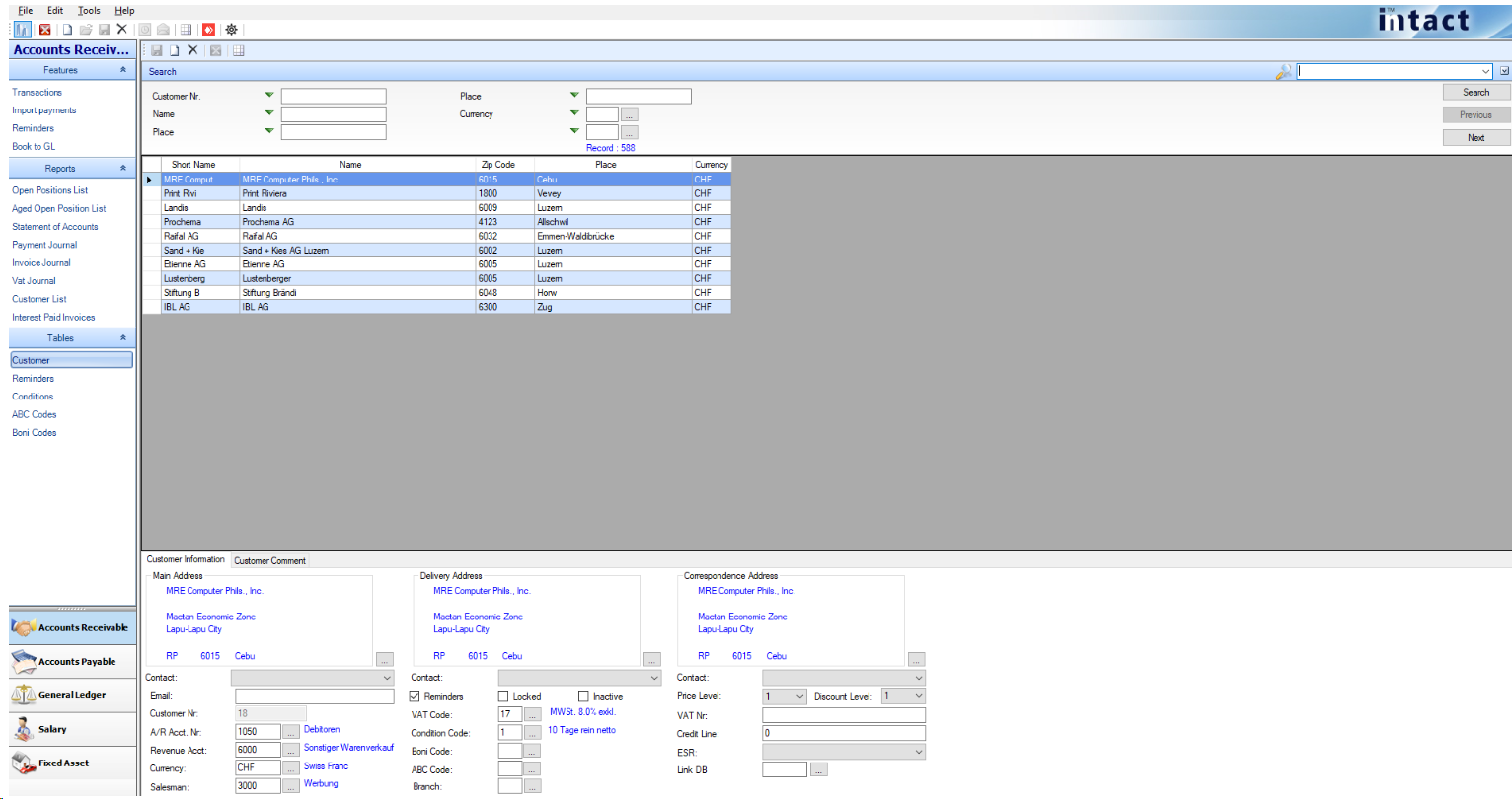The image size is (1512, 799).
Task: Open settings via the gear toolbar icon
Action: coord(232,30)
